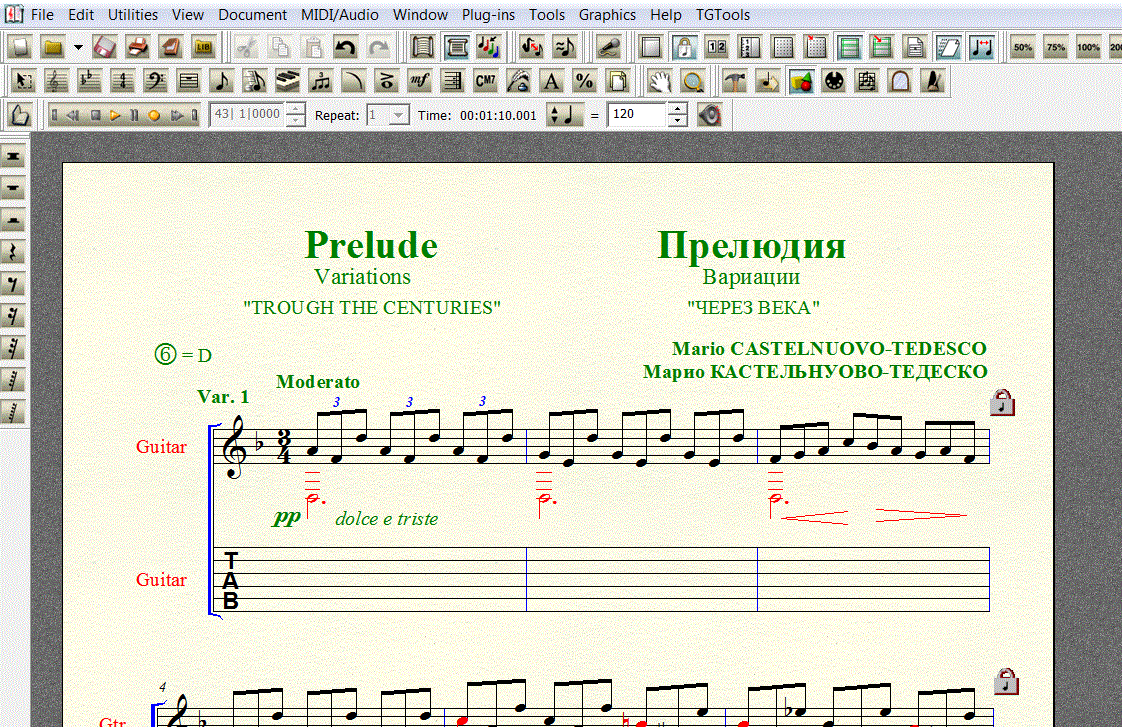The width and height of the screenshot is (1122, 727).
Task: Click the Save floppy disk icon
Action: [x=104, y=47]
